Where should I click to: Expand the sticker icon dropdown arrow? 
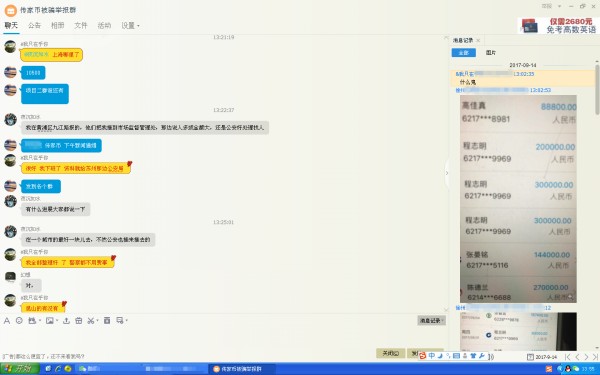(x=40, y=321)
